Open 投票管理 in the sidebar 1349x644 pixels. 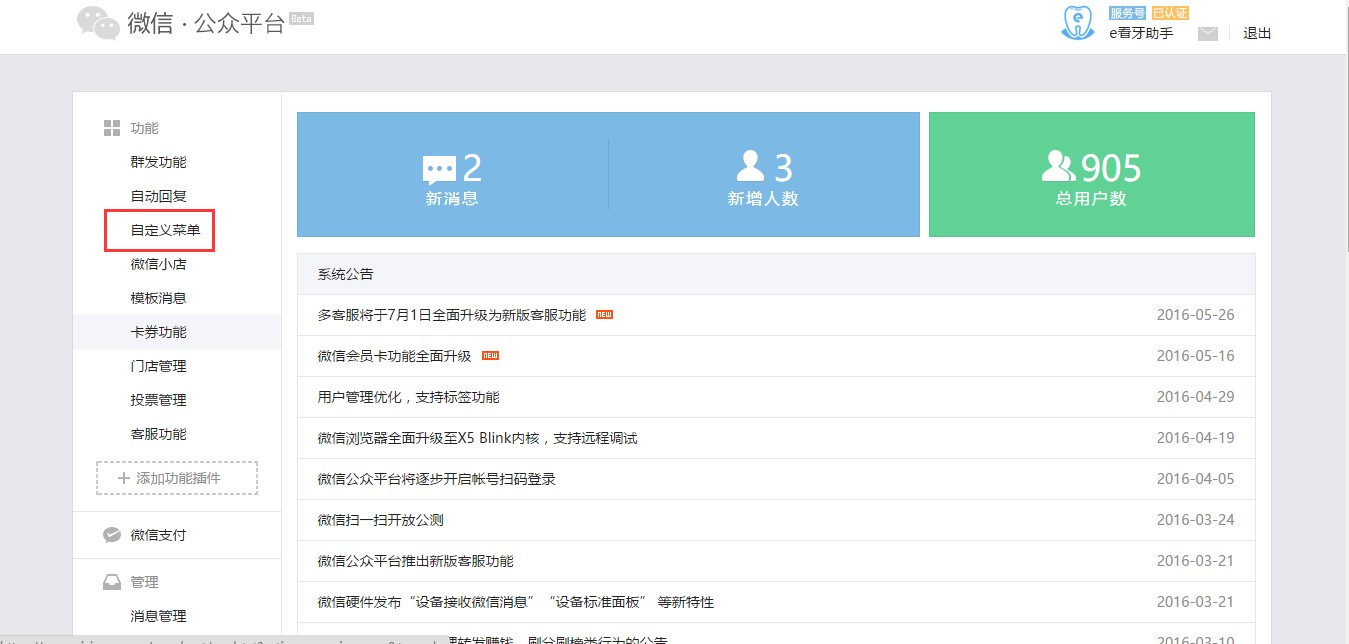coord(158,400)
